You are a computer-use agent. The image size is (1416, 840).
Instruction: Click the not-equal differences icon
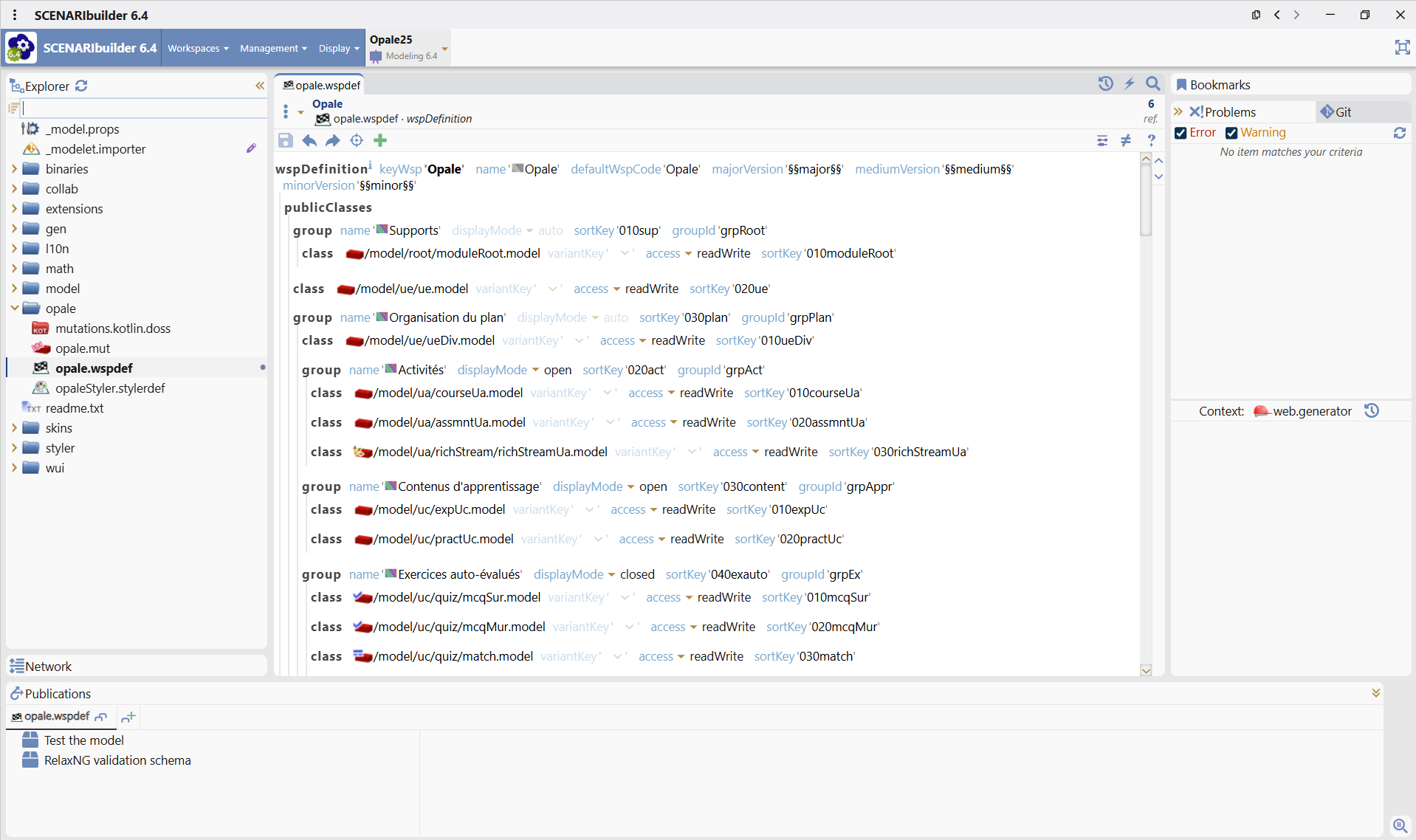pyautogui.click(x=1126, y=140)
